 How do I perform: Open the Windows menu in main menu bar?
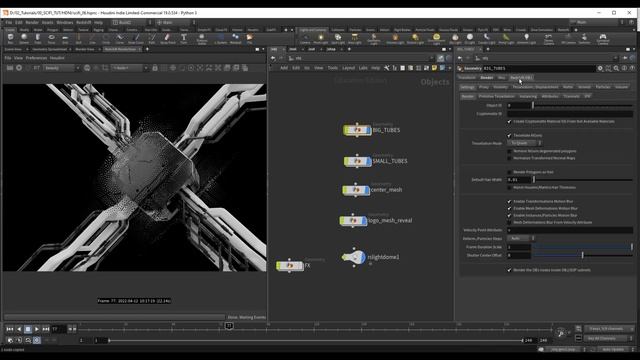click(x=64, y=22)
